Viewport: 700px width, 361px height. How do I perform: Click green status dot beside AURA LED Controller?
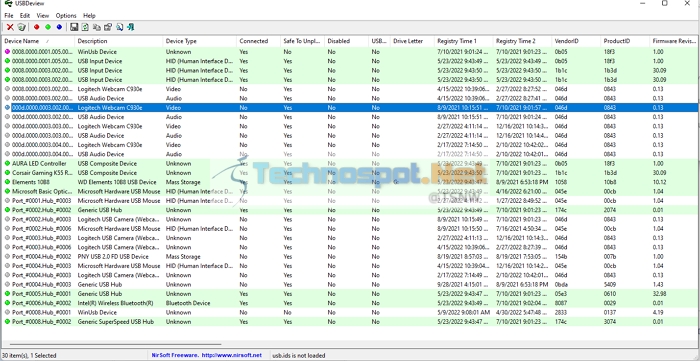[x=7, y=164]
